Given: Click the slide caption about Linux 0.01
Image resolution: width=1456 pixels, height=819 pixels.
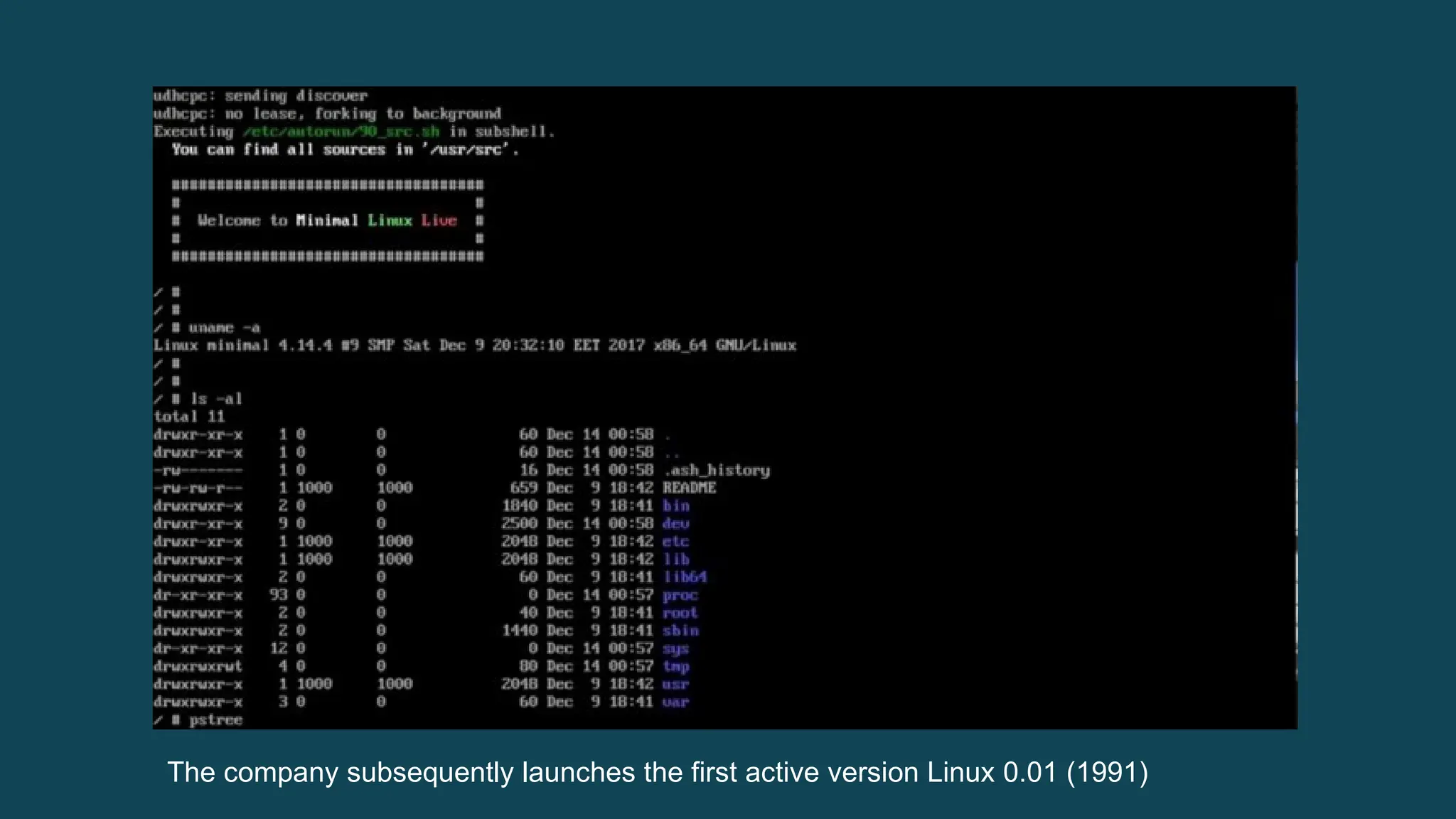Looking at the screenshot, I should pos(657,773).
